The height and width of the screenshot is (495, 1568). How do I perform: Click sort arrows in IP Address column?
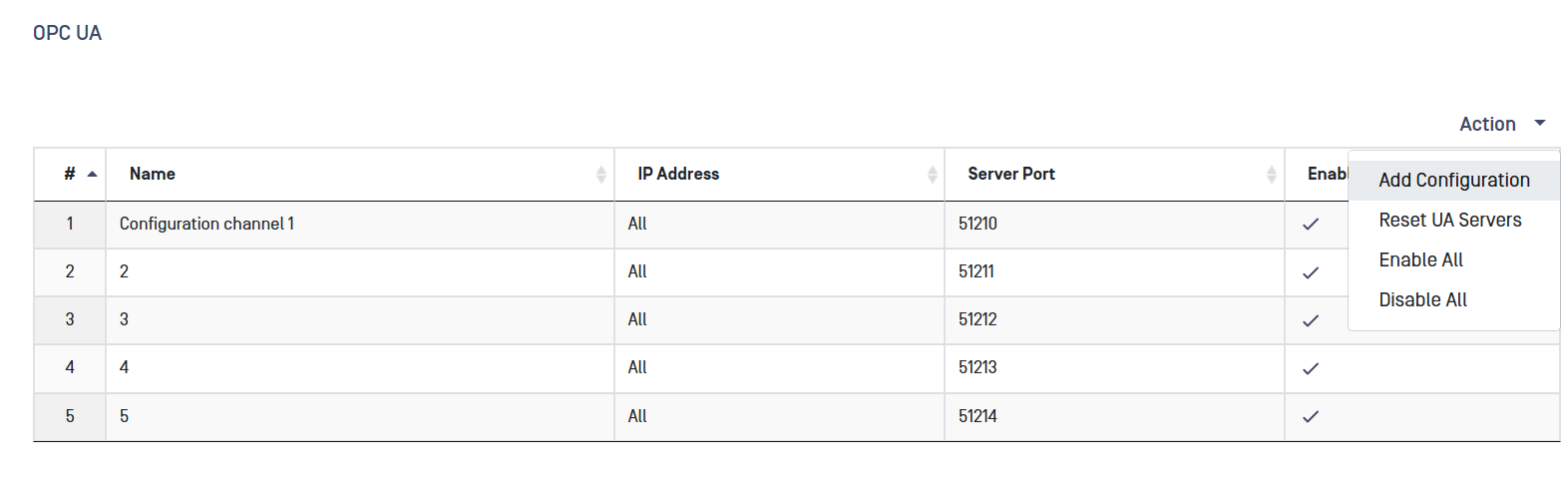(932, 175)
